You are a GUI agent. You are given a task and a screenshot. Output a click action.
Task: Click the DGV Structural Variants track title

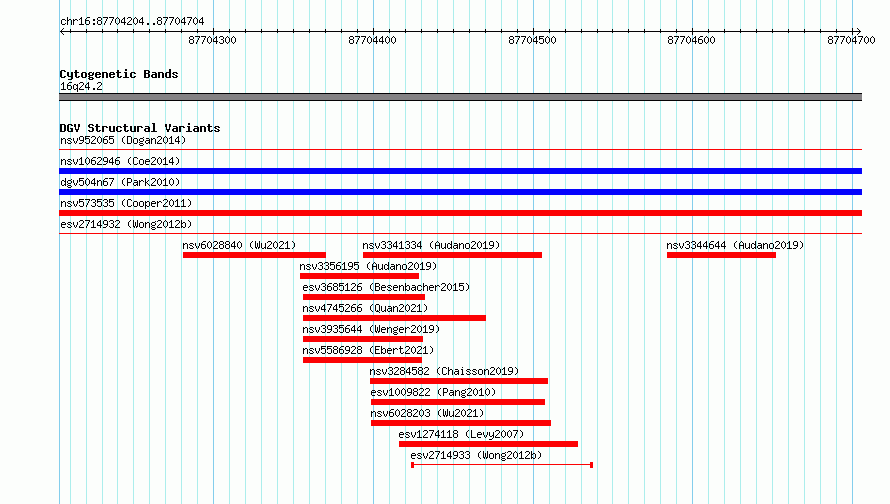point(140,128)
